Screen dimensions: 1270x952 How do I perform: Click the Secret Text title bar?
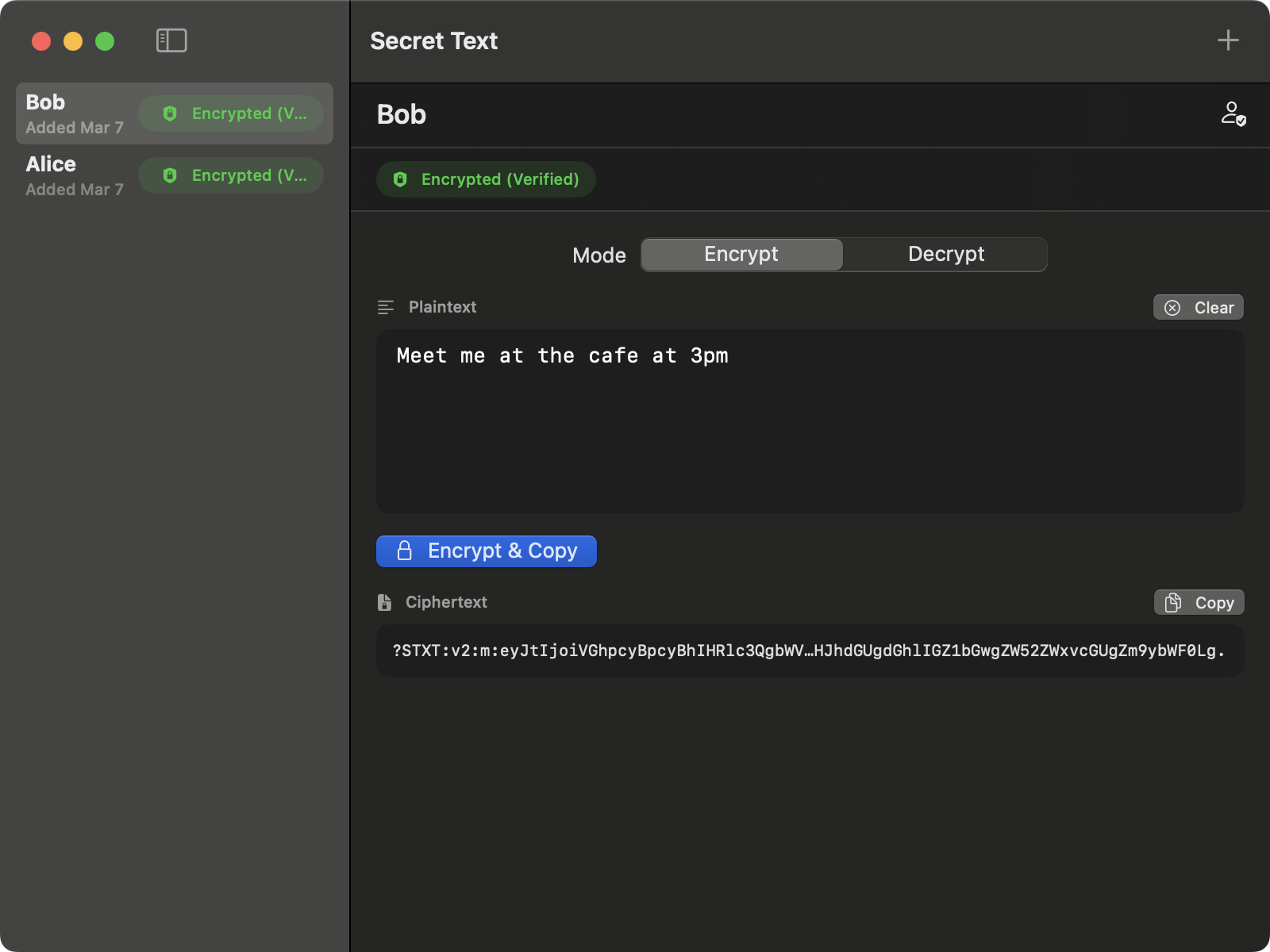pyautogui.click(x=433, y=40)
